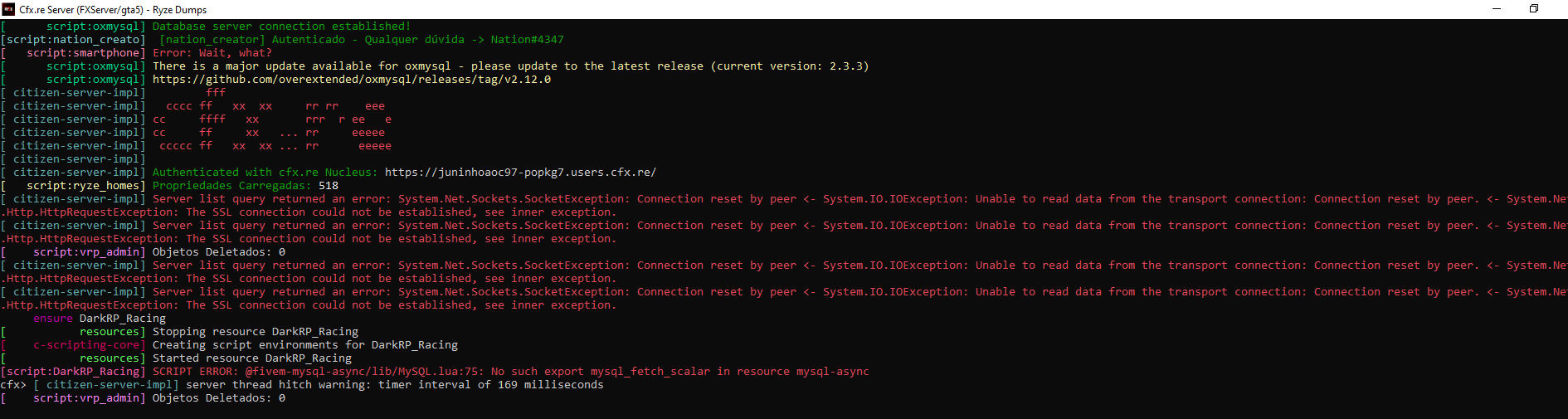
Task: Click 'Propriedades Carregadas: 518' log line
Action: click(246, 186)
